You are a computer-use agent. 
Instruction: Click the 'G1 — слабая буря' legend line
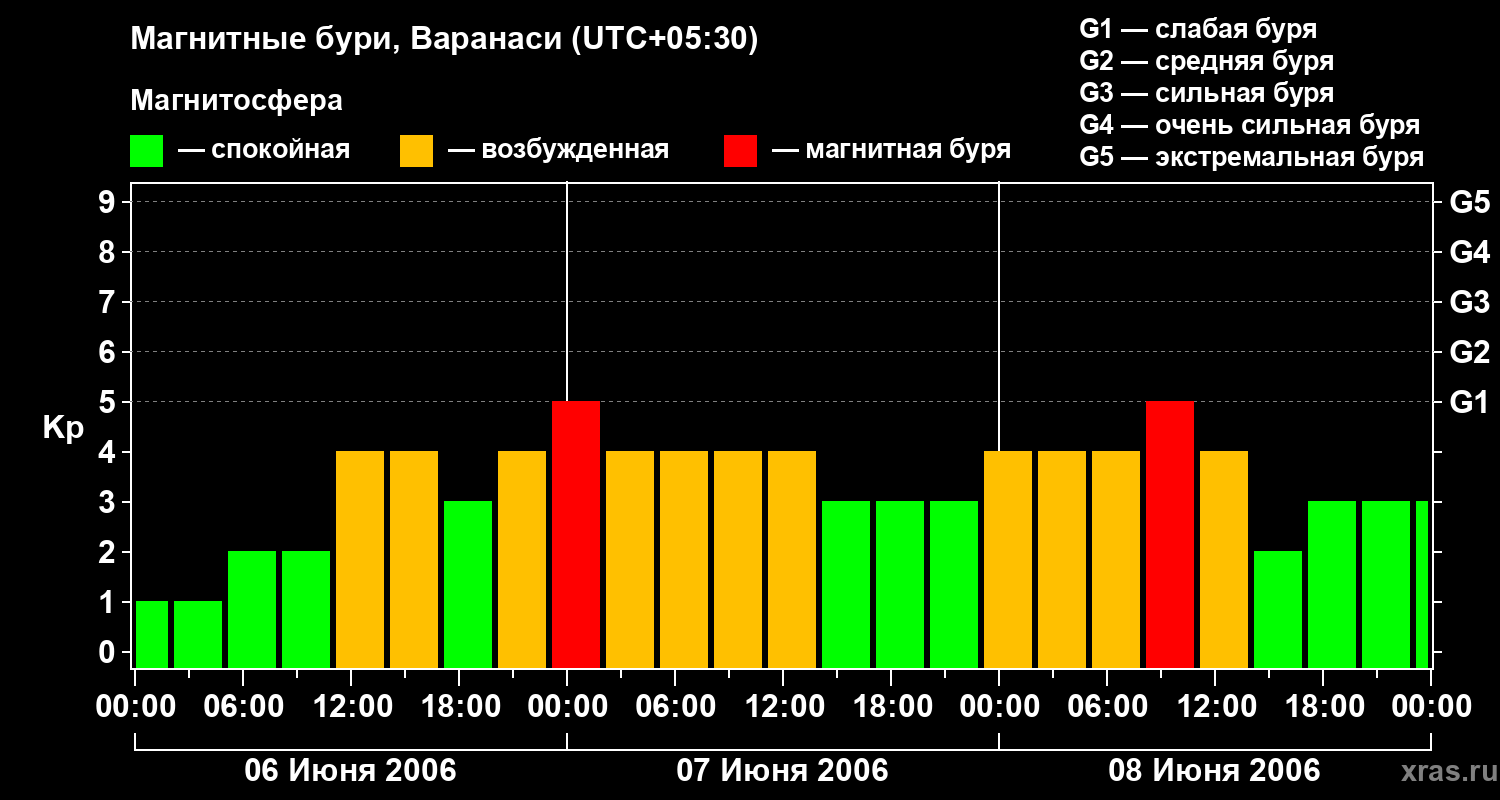tap(1198, 29)
